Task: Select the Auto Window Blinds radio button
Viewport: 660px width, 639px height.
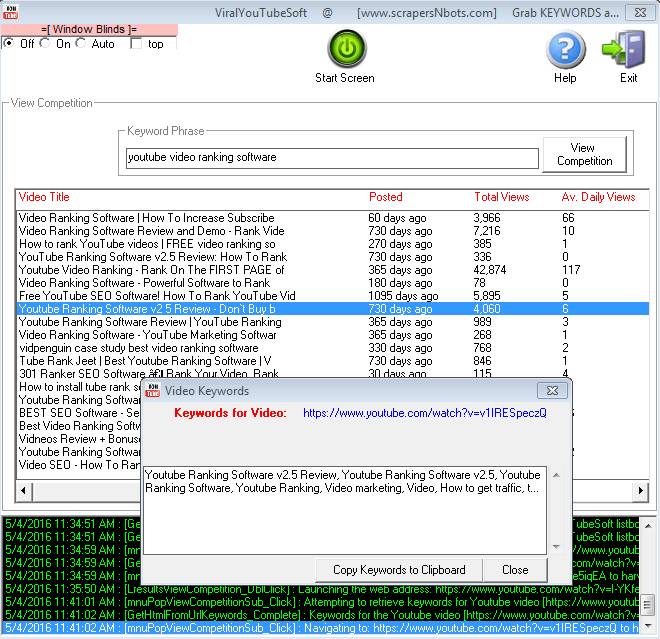Action: (81, 43)
